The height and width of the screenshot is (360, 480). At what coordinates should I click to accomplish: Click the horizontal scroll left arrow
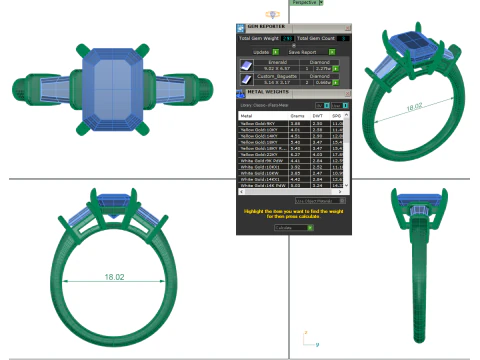coord(241,192)
